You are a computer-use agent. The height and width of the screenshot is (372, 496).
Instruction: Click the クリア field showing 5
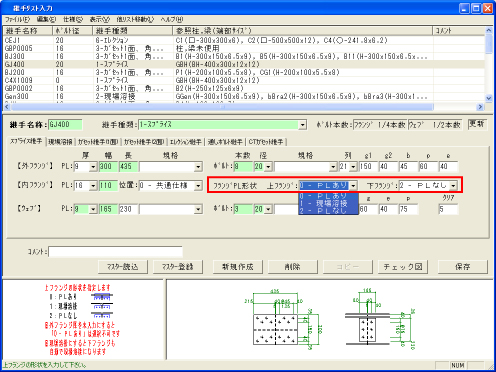[448, 209]
